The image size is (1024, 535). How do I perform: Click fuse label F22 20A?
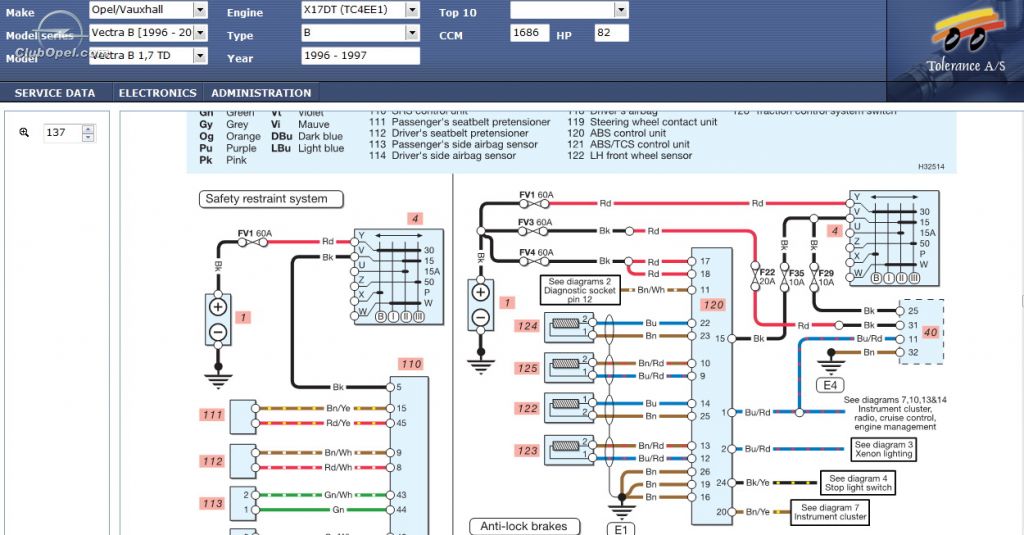tap(767, 277)
